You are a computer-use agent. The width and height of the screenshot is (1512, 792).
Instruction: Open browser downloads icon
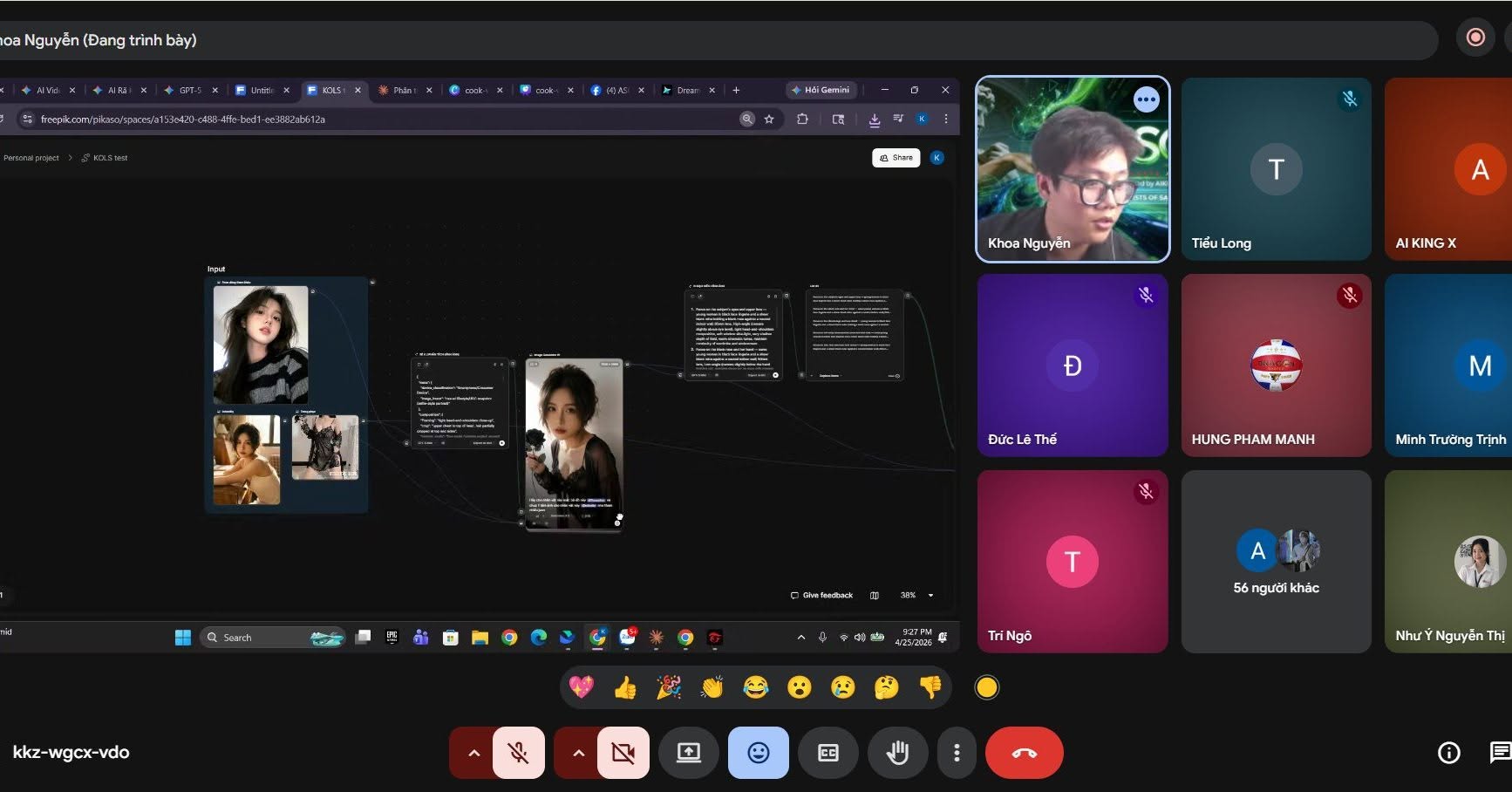[x=875, y=119]
